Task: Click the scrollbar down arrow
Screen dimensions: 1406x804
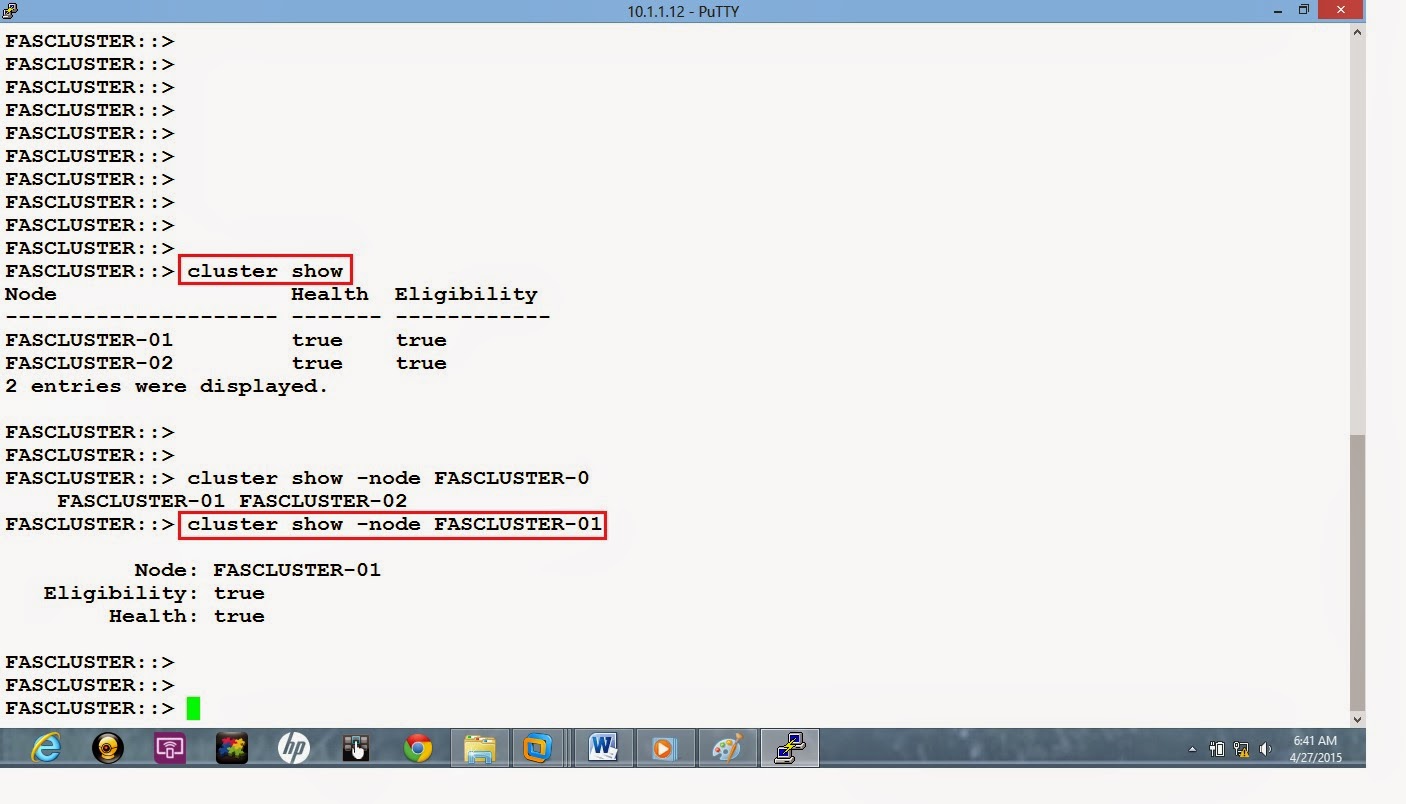Action: point(1357,718)
